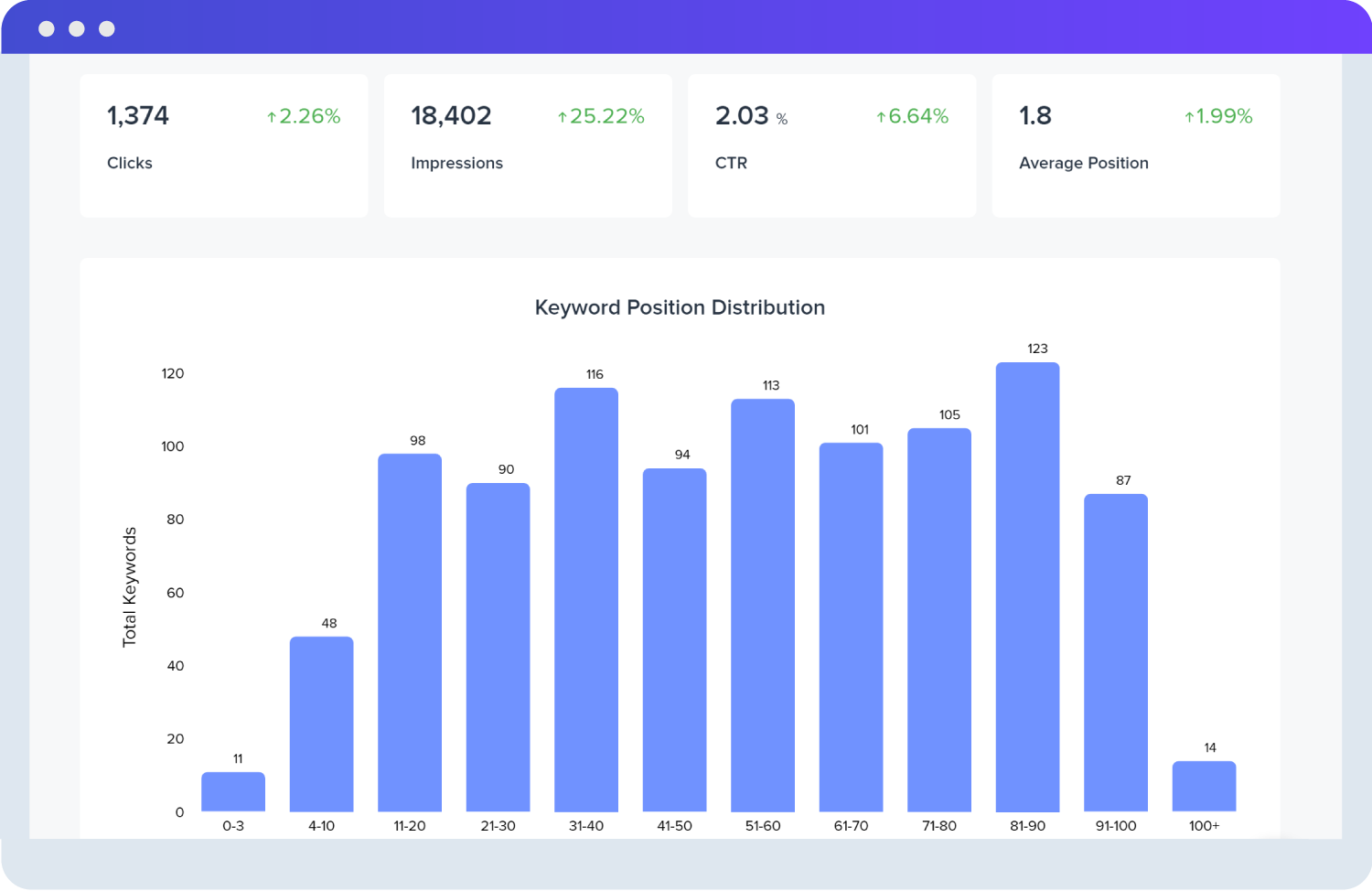Click the 90 bar value label
Image resolution: width=1372 pixels, height=891 pixels.
(507, 469)
